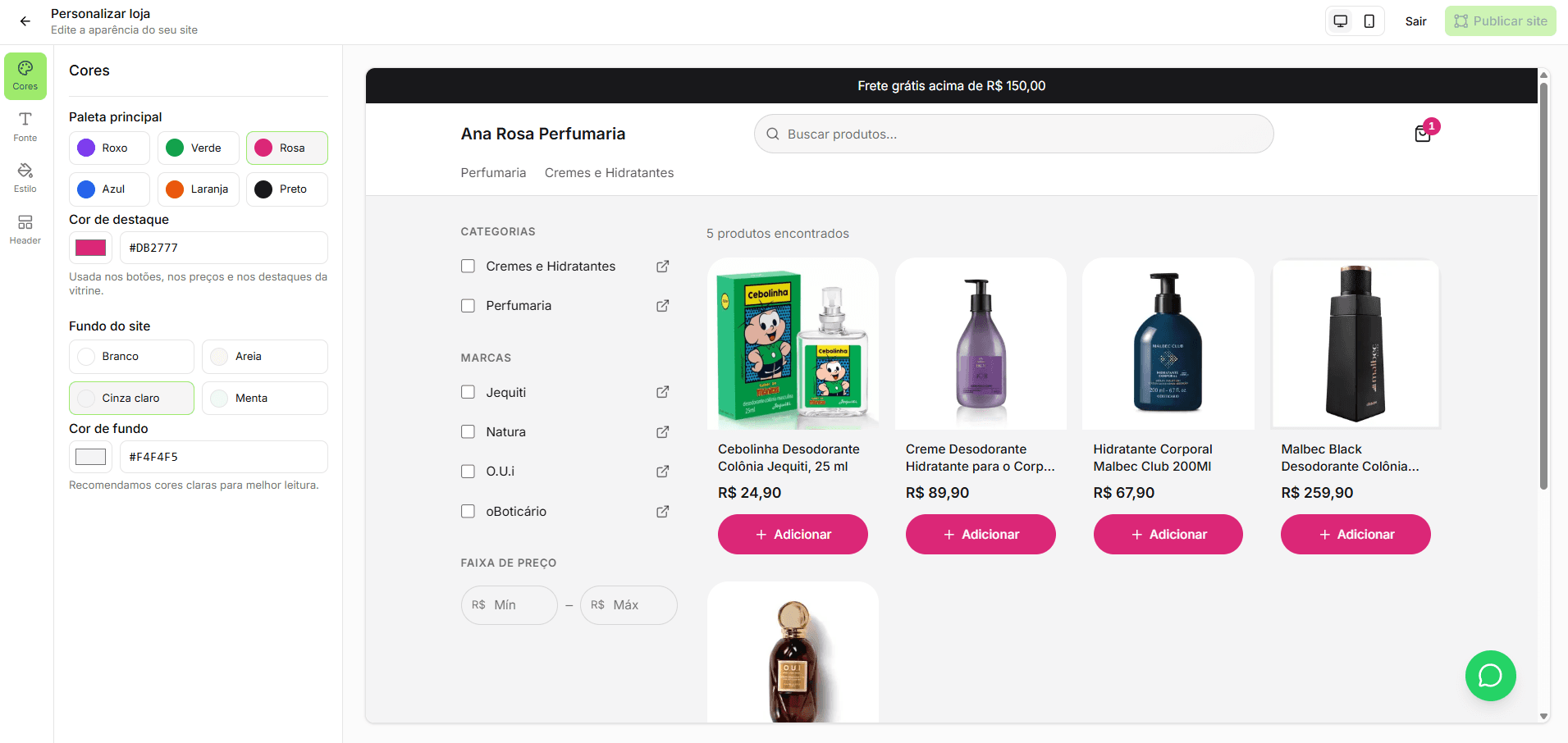The width and height of the screenshot is (1568, 743).
Task: Open Cremes e Hidratantes external link icon
Action: (x=663, y=267)
